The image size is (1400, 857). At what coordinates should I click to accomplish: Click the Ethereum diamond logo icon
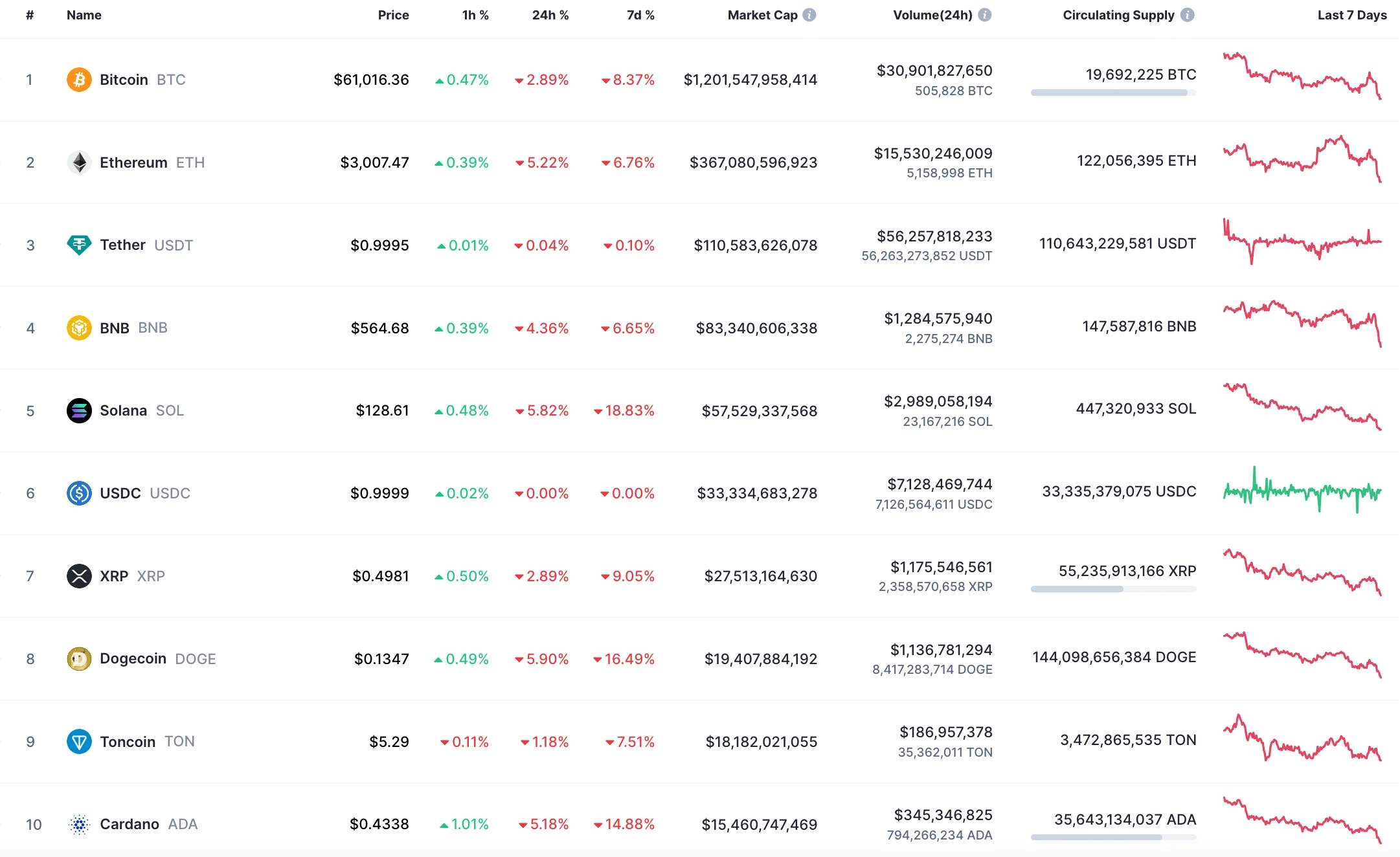point(79,162)
